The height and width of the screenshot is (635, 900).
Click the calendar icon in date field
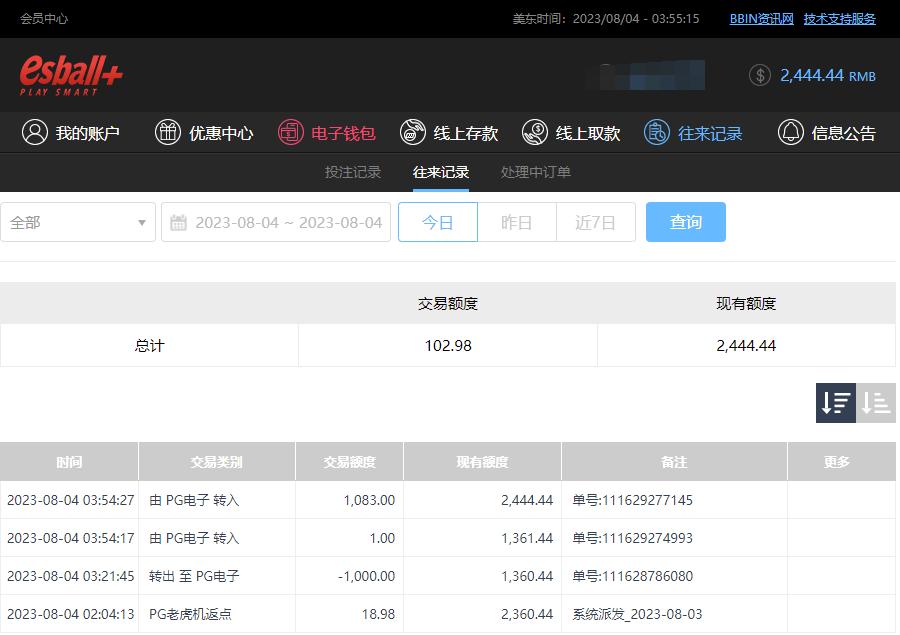pyautogui.click(x=179, y=222)
